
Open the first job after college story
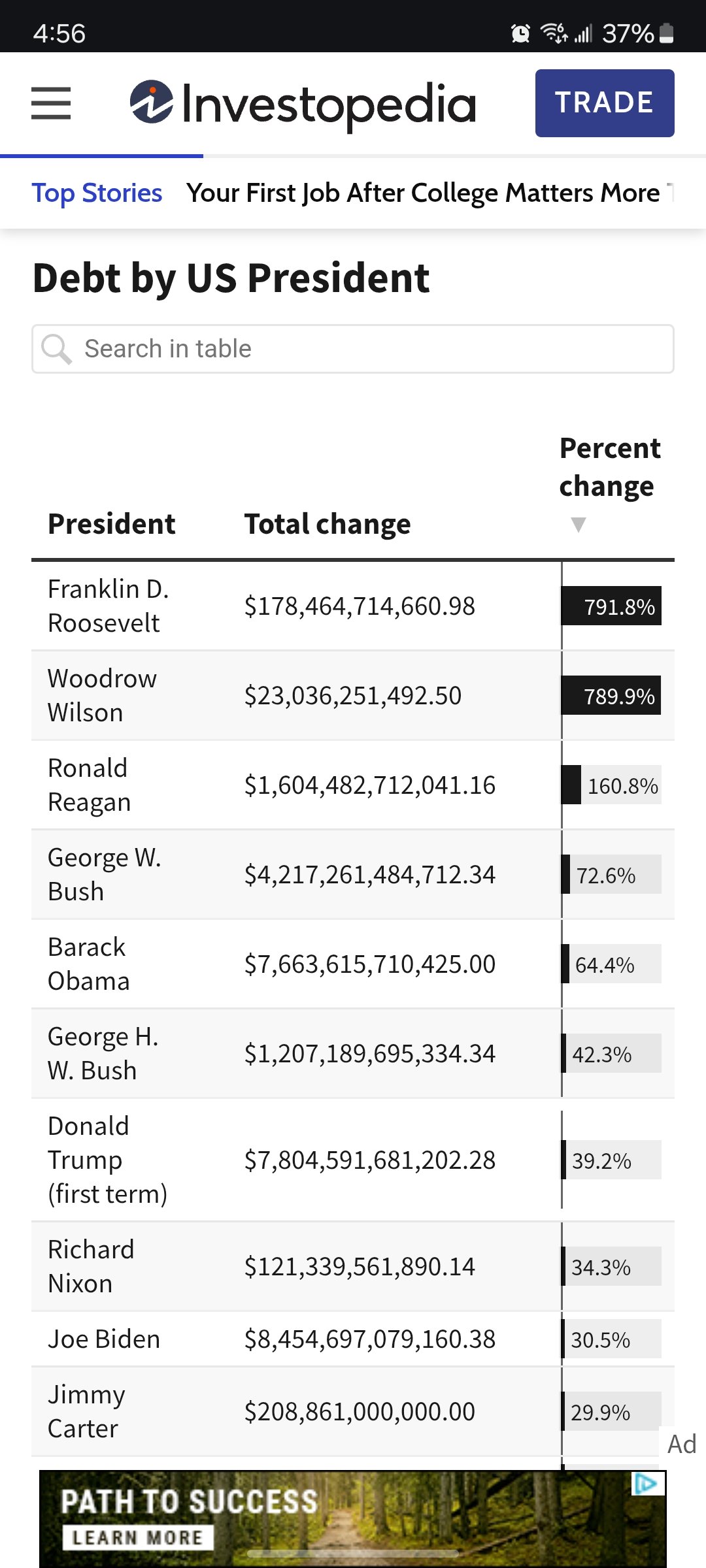425,193
